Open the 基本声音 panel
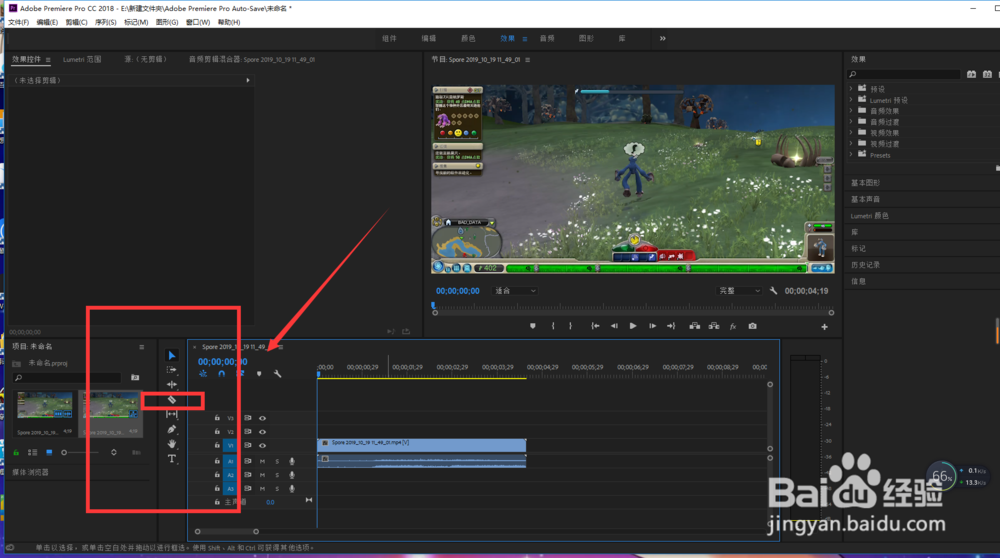Image resolution: width=1000 pixels, height=558 pixels. click(x=865, y=199)
